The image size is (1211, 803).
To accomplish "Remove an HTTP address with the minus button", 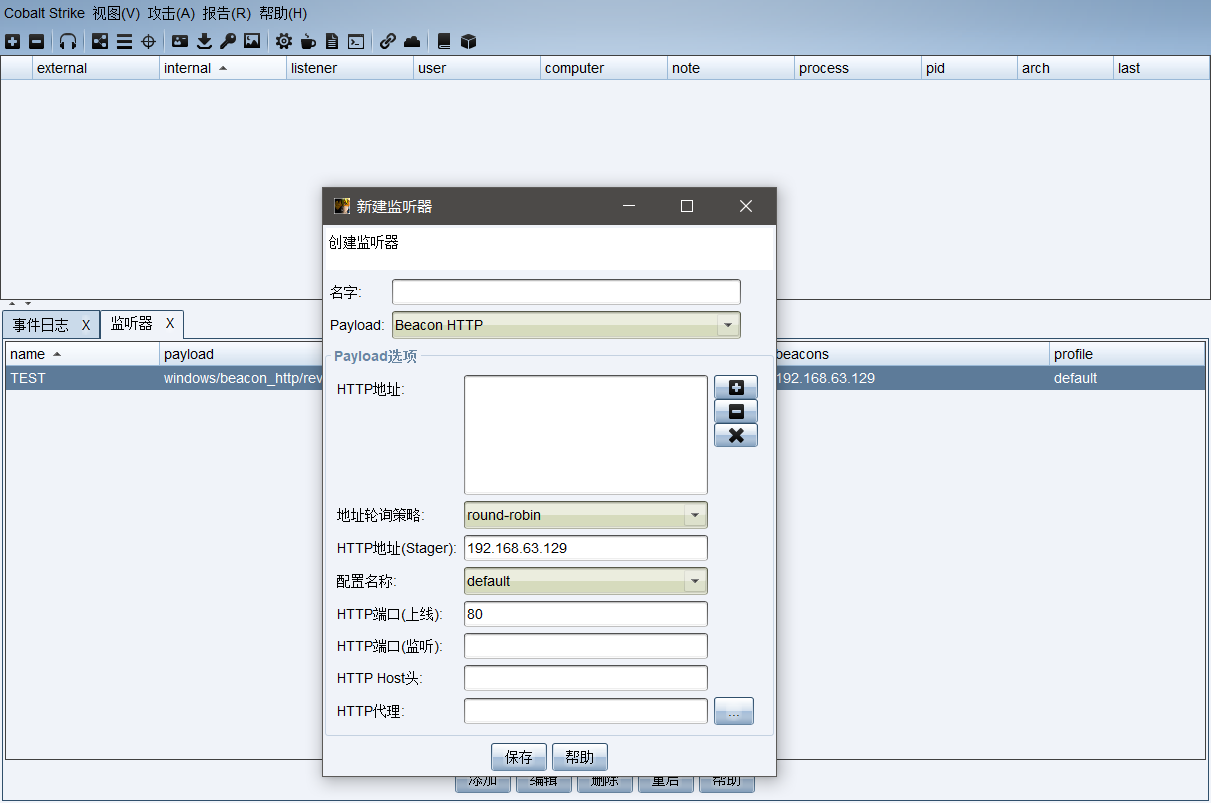I will pos(736,412).
